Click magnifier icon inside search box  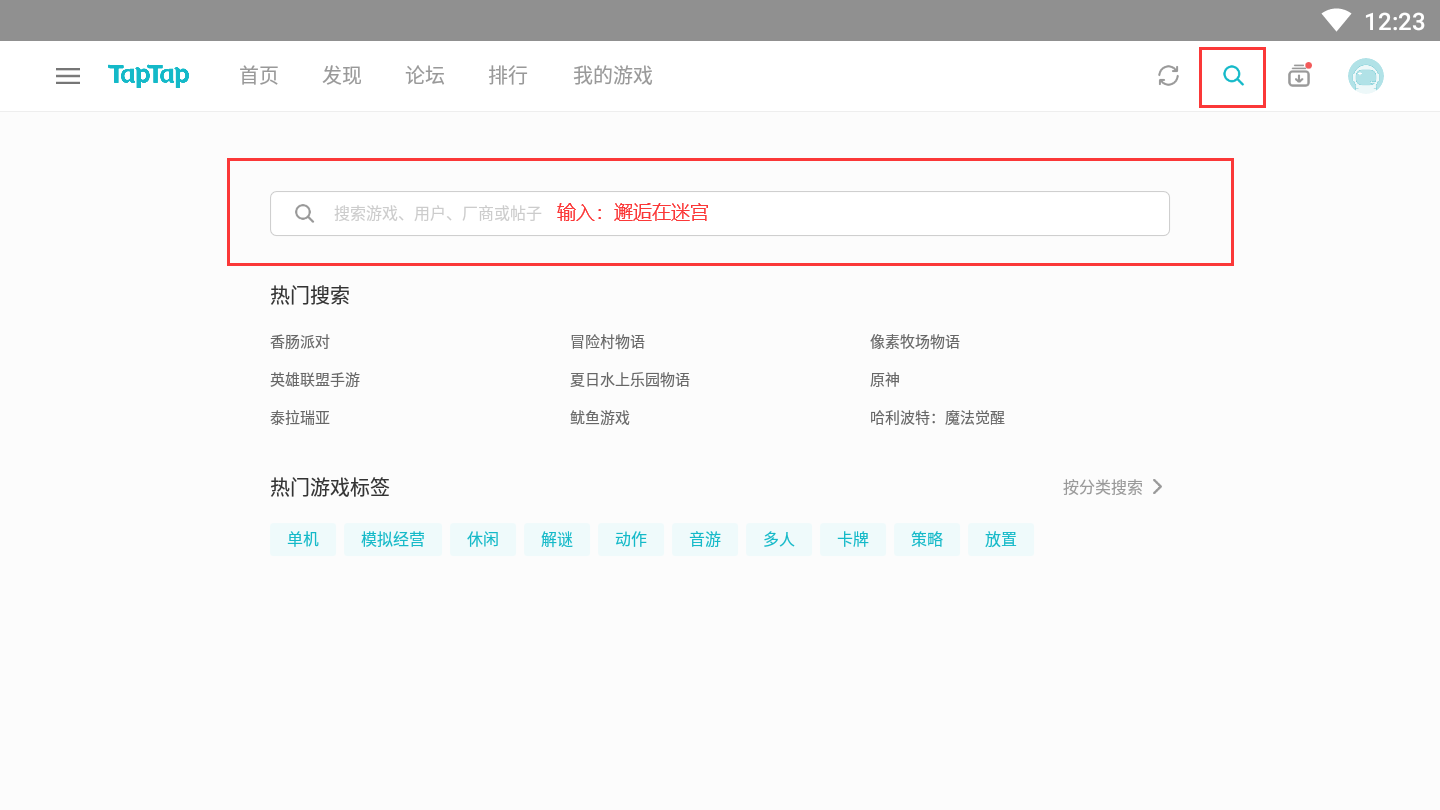coord(305,213)
